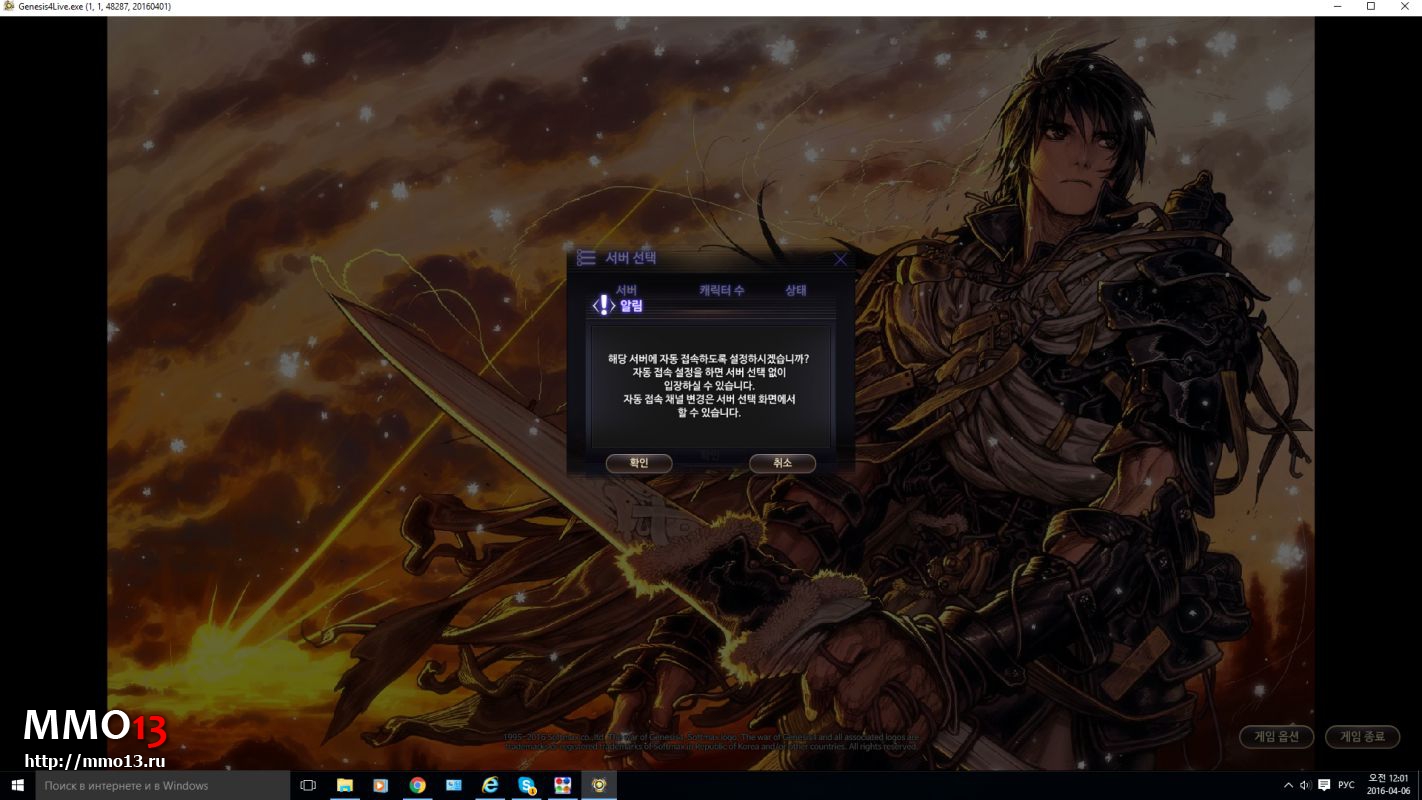Open 게임 옵션 game options
Image resolution: width=1422 pixels, height=800 pixels.
point(1276,737)
